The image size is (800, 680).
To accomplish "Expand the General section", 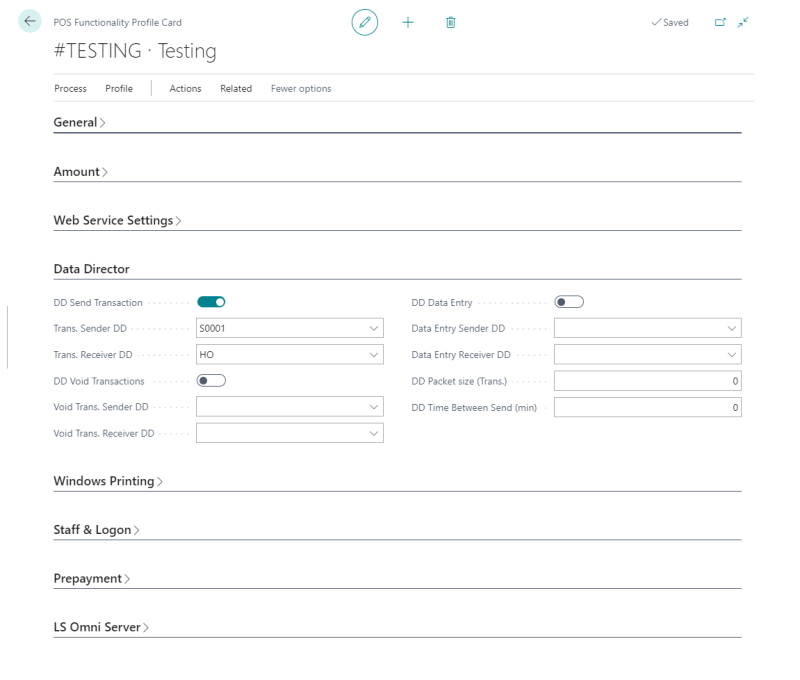I will click(79, 122).
